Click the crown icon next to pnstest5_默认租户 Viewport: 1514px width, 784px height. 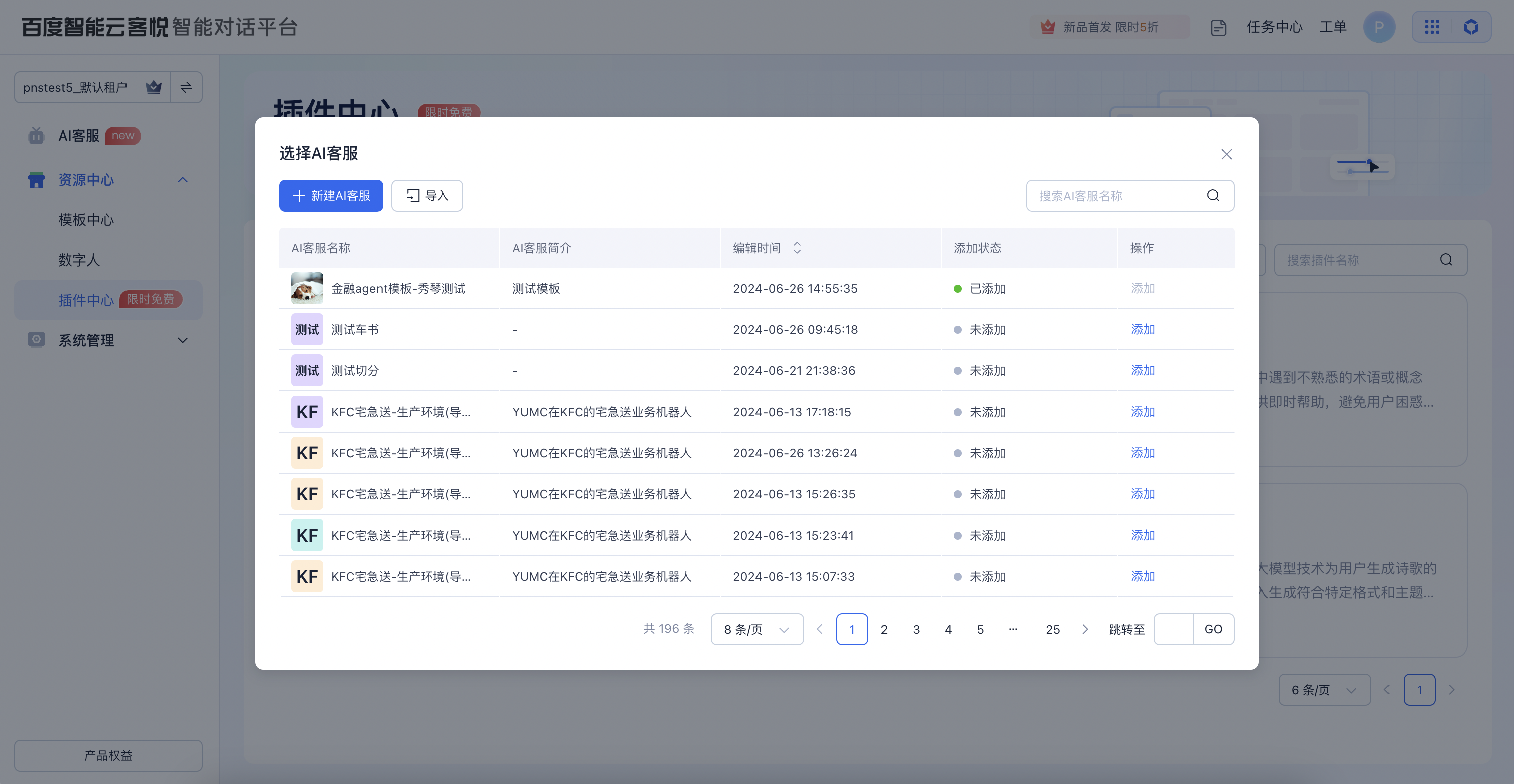[154, 87]
